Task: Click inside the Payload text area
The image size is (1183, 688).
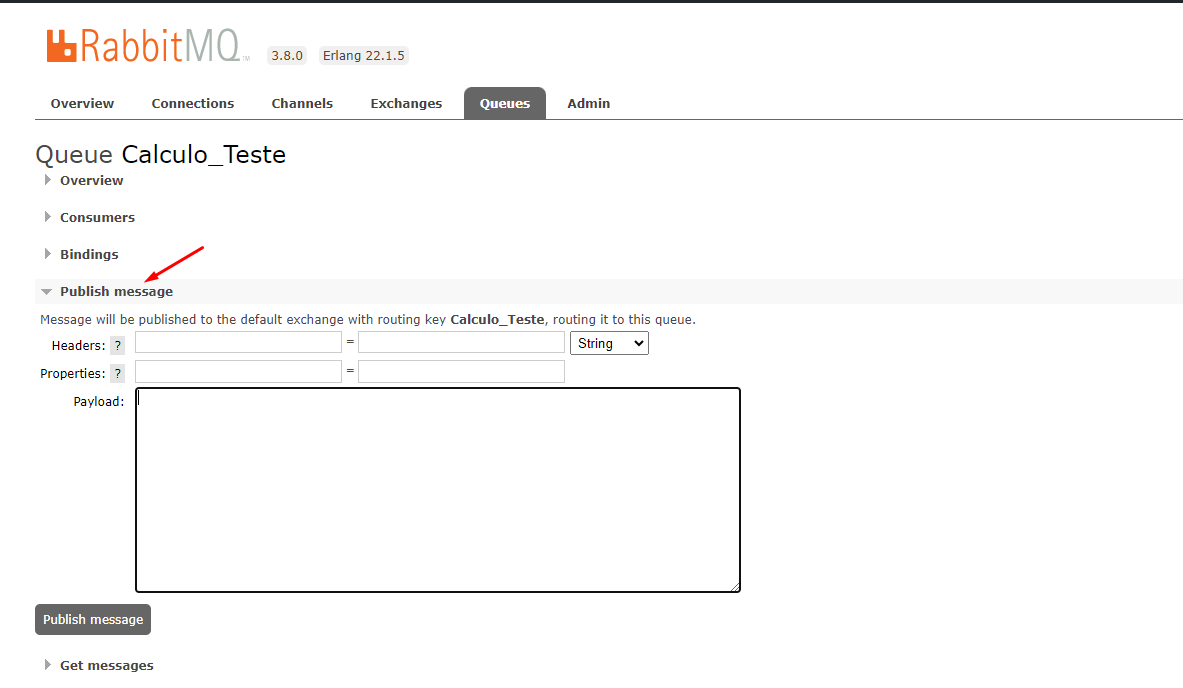Action: (438, 490)
